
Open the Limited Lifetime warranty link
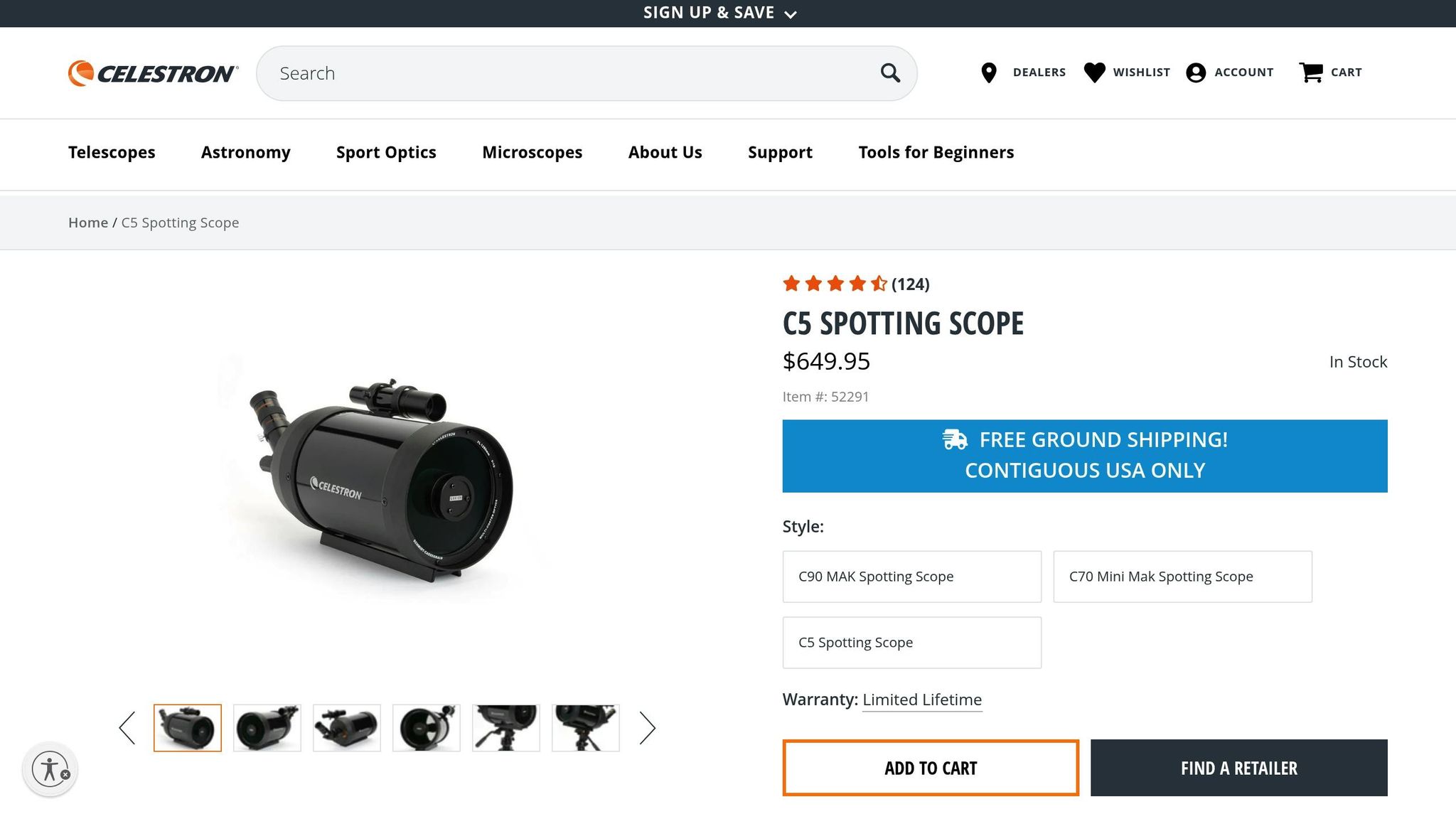(x=921, y=700)
